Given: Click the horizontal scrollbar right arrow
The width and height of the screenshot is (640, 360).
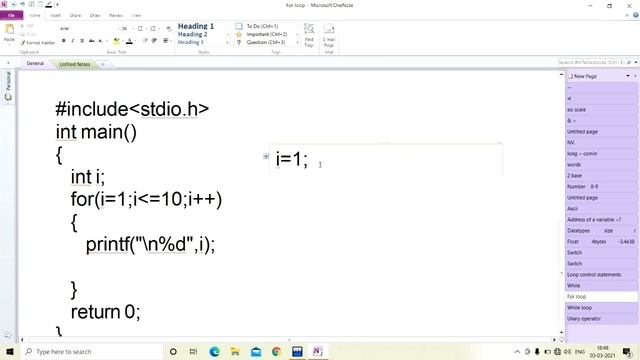Looking at the screenshot, I should [x=554, y=340].
